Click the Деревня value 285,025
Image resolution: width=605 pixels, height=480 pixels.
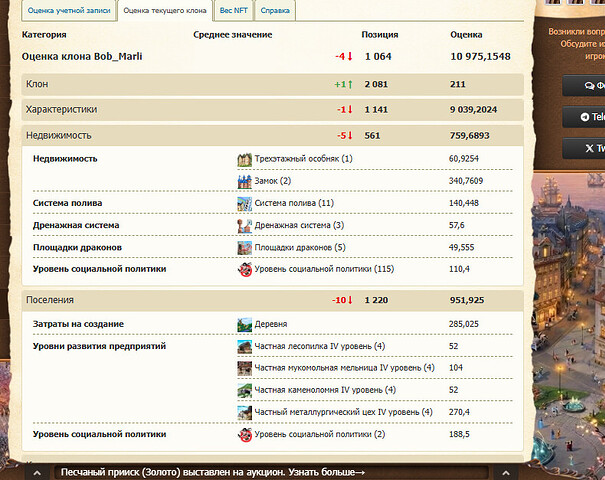pyautogui.click(x=463, y=324)
